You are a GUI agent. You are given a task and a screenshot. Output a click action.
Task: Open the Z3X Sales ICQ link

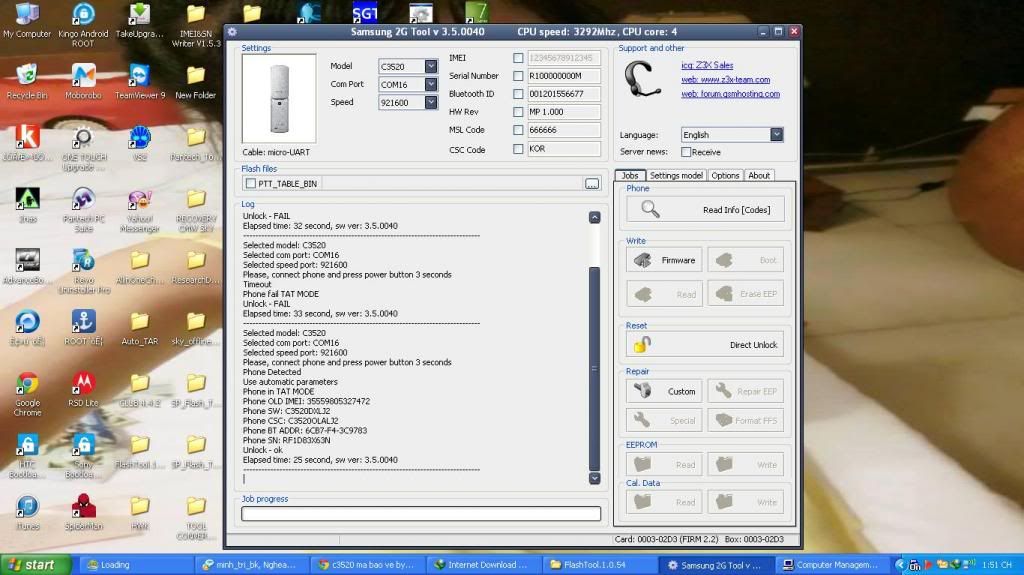click(707, 65)
